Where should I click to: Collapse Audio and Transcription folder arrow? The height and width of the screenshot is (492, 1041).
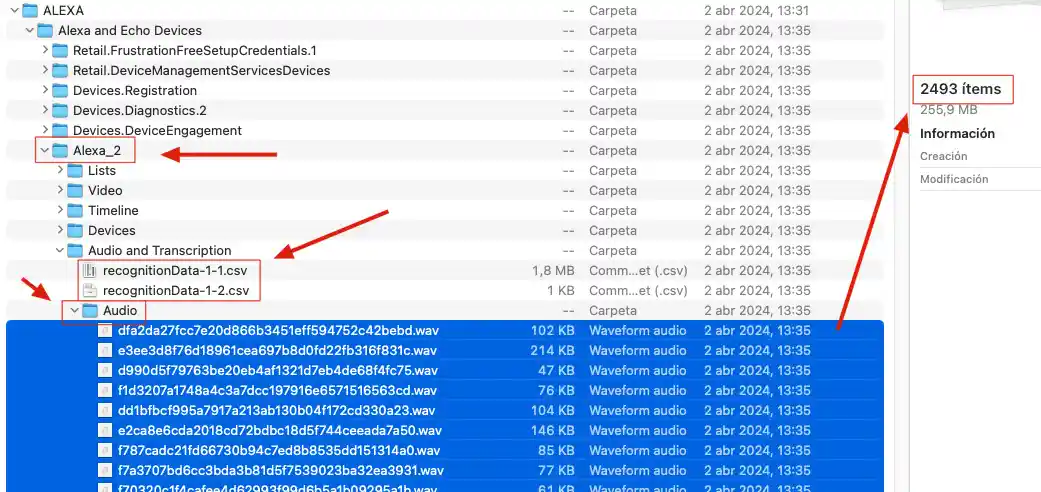coord(60,250)
